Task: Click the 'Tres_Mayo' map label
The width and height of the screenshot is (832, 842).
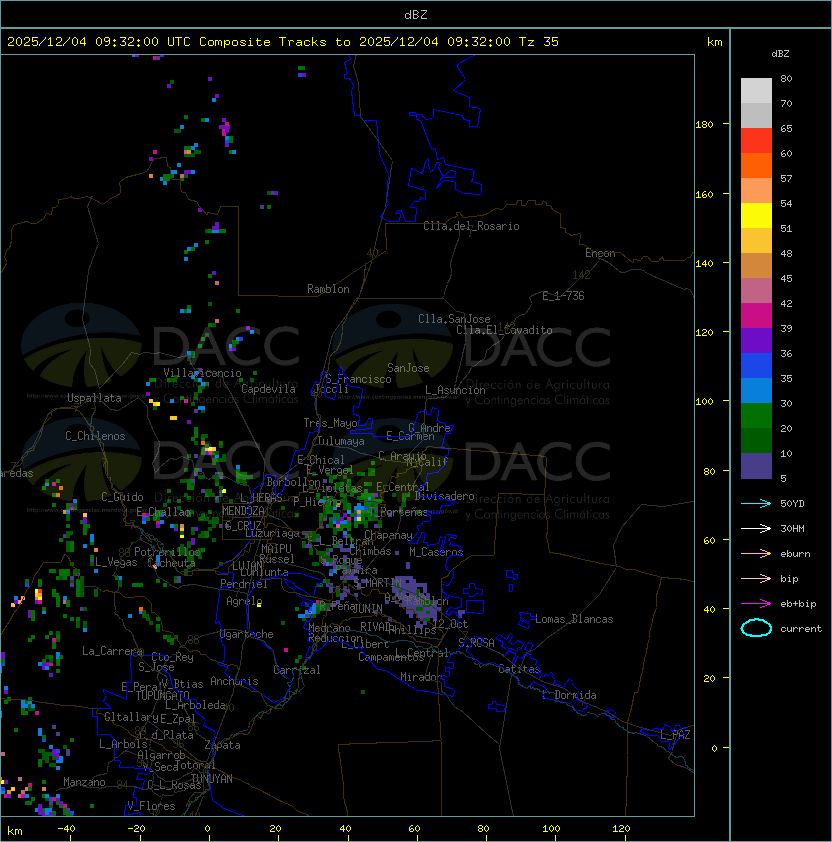Action: (x=330, y=423)
